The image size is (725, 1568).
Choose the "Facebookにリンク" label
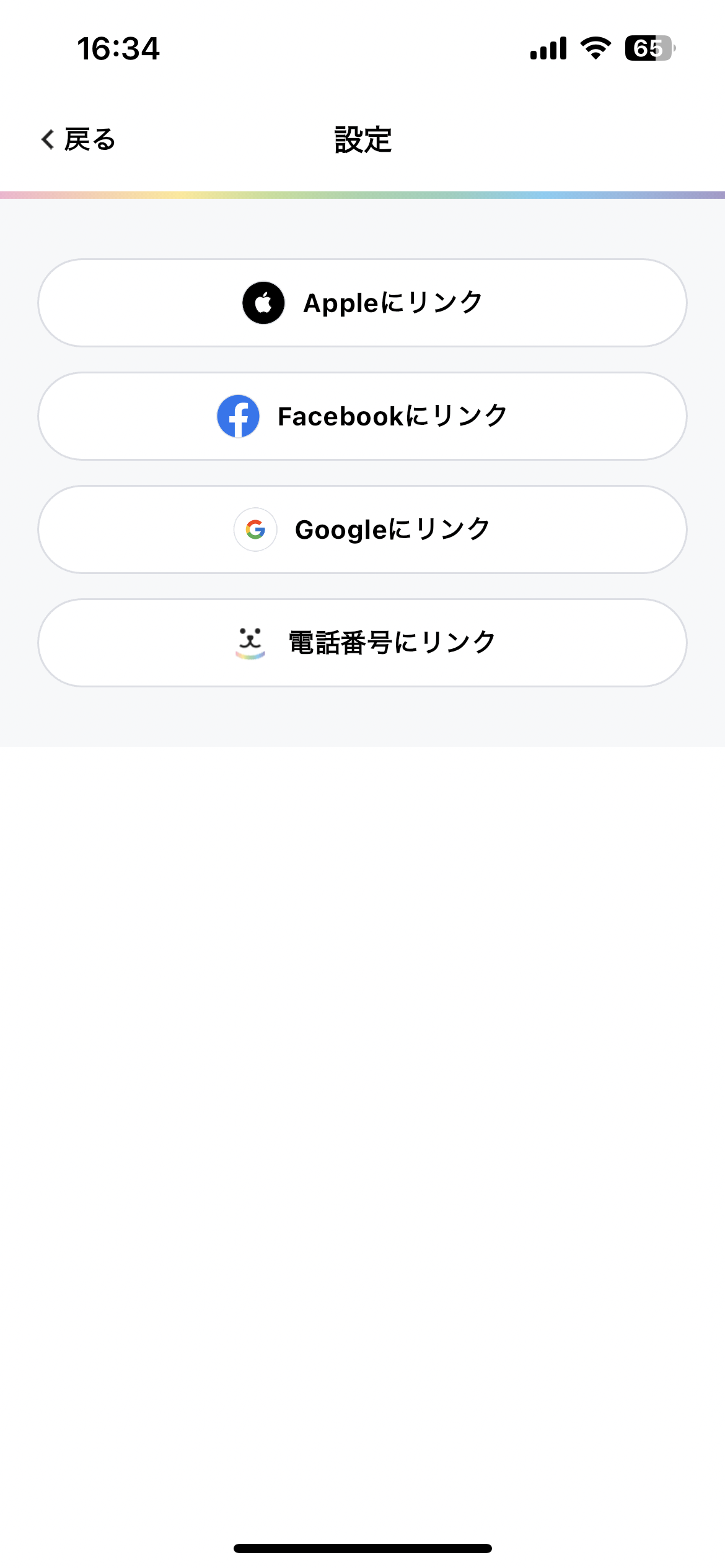click(393, 416)
